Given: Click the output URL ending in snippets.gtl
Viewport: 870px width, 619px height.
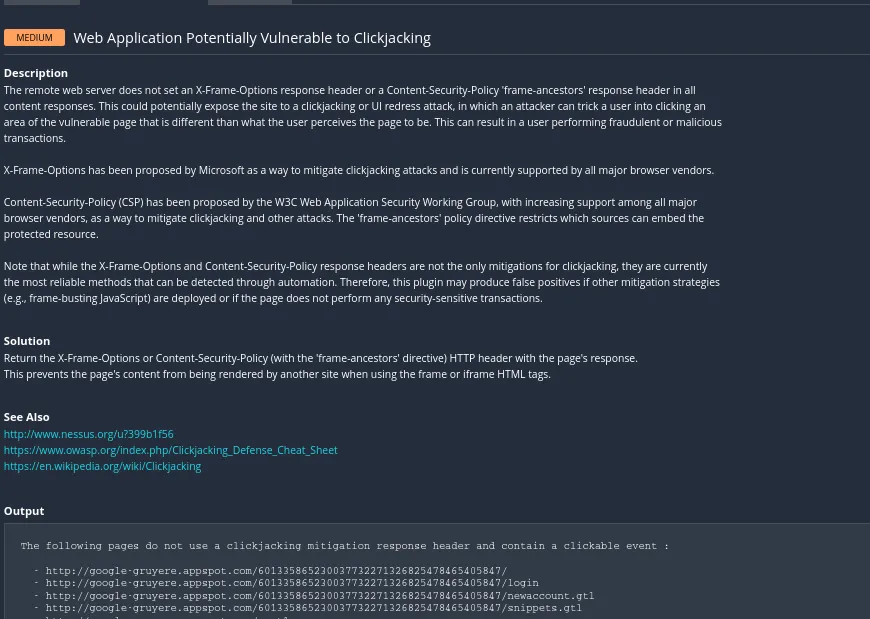Looking at the screenshot, I should coord(313,608).
